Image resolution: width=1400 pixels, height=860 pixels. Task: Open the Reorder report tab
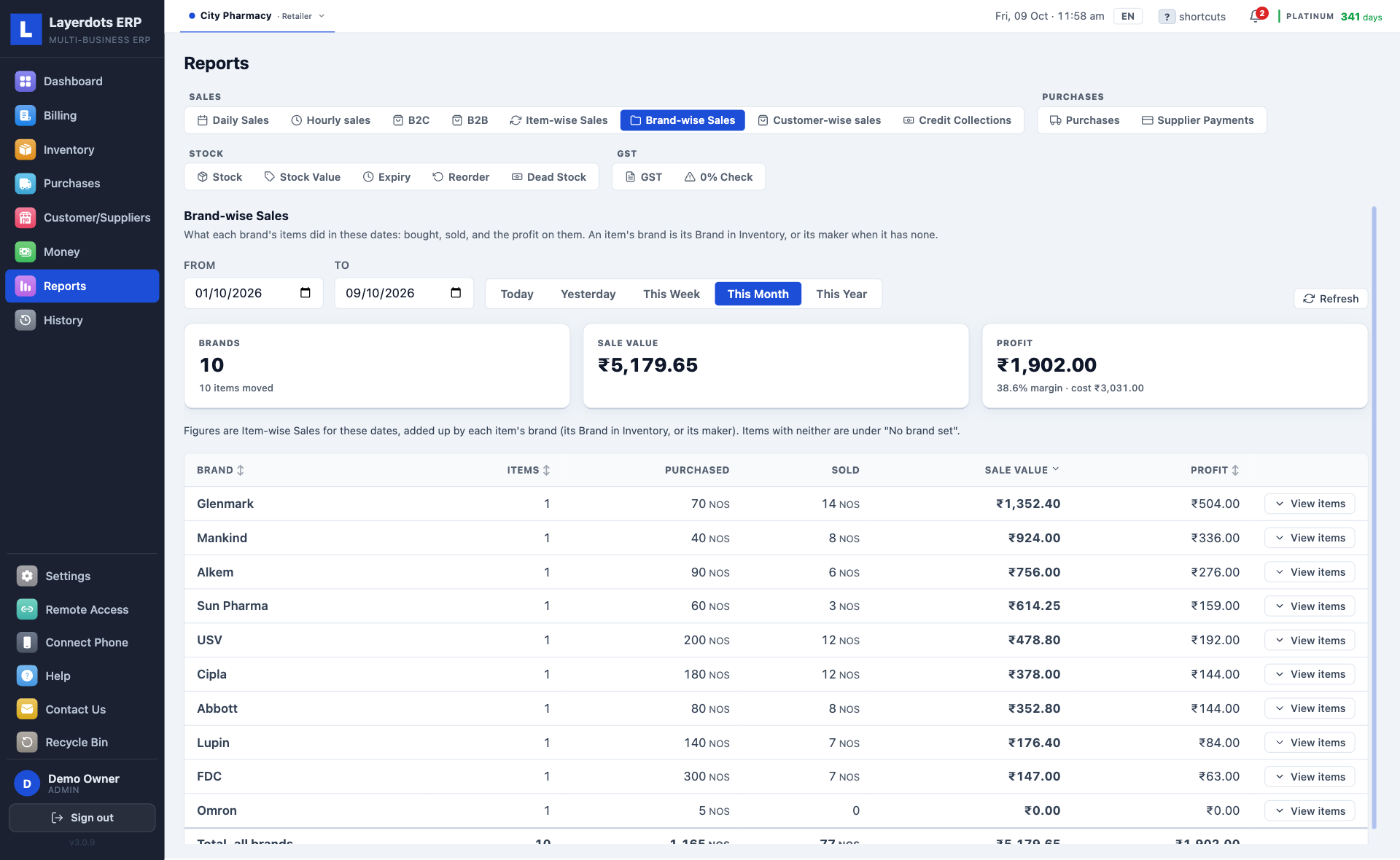tap(461, 177)
